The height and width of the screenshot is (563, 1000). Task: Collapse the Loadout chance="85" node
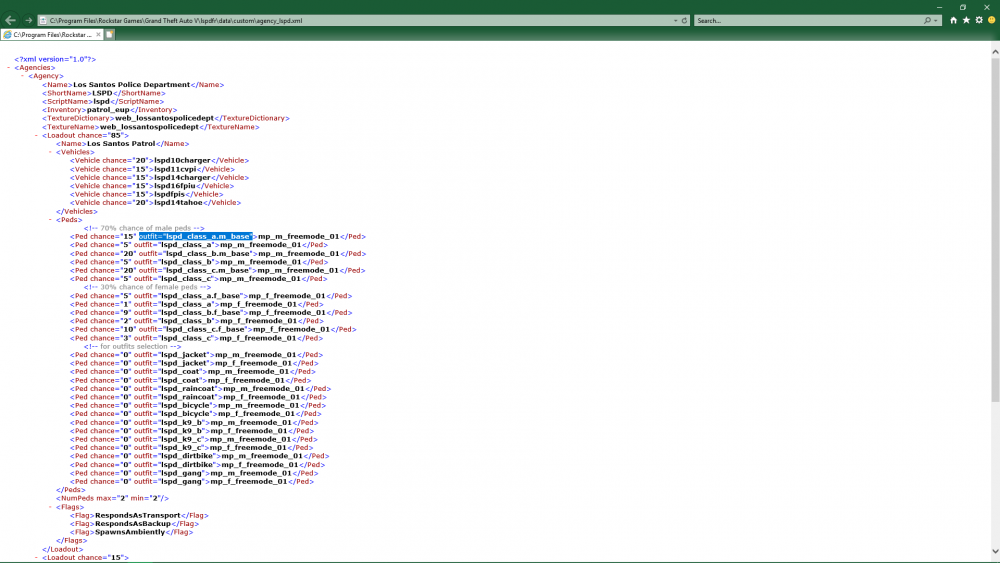(x=36, y=135)
